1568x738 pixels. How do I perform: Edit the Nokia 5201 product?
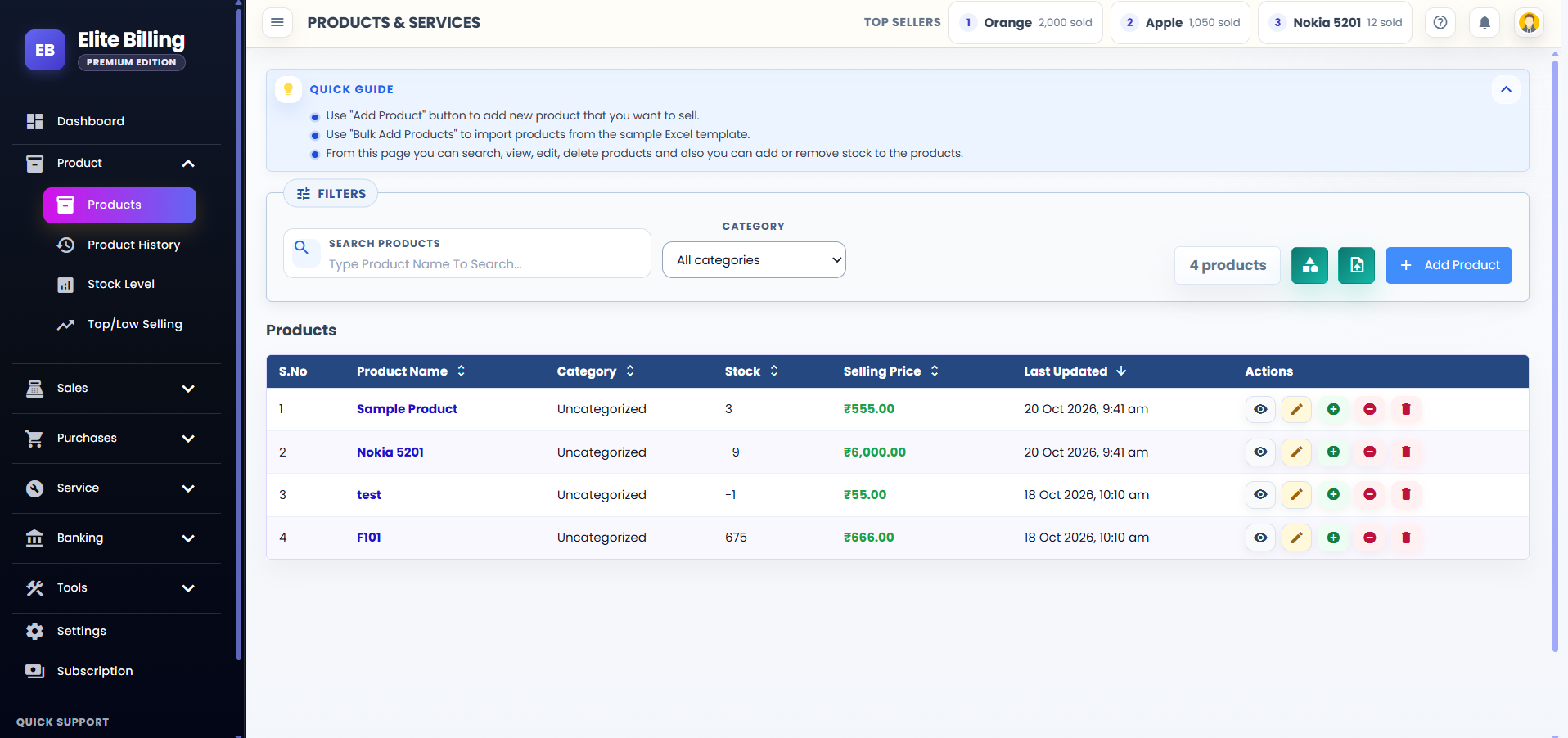[x=1296, y=452]
